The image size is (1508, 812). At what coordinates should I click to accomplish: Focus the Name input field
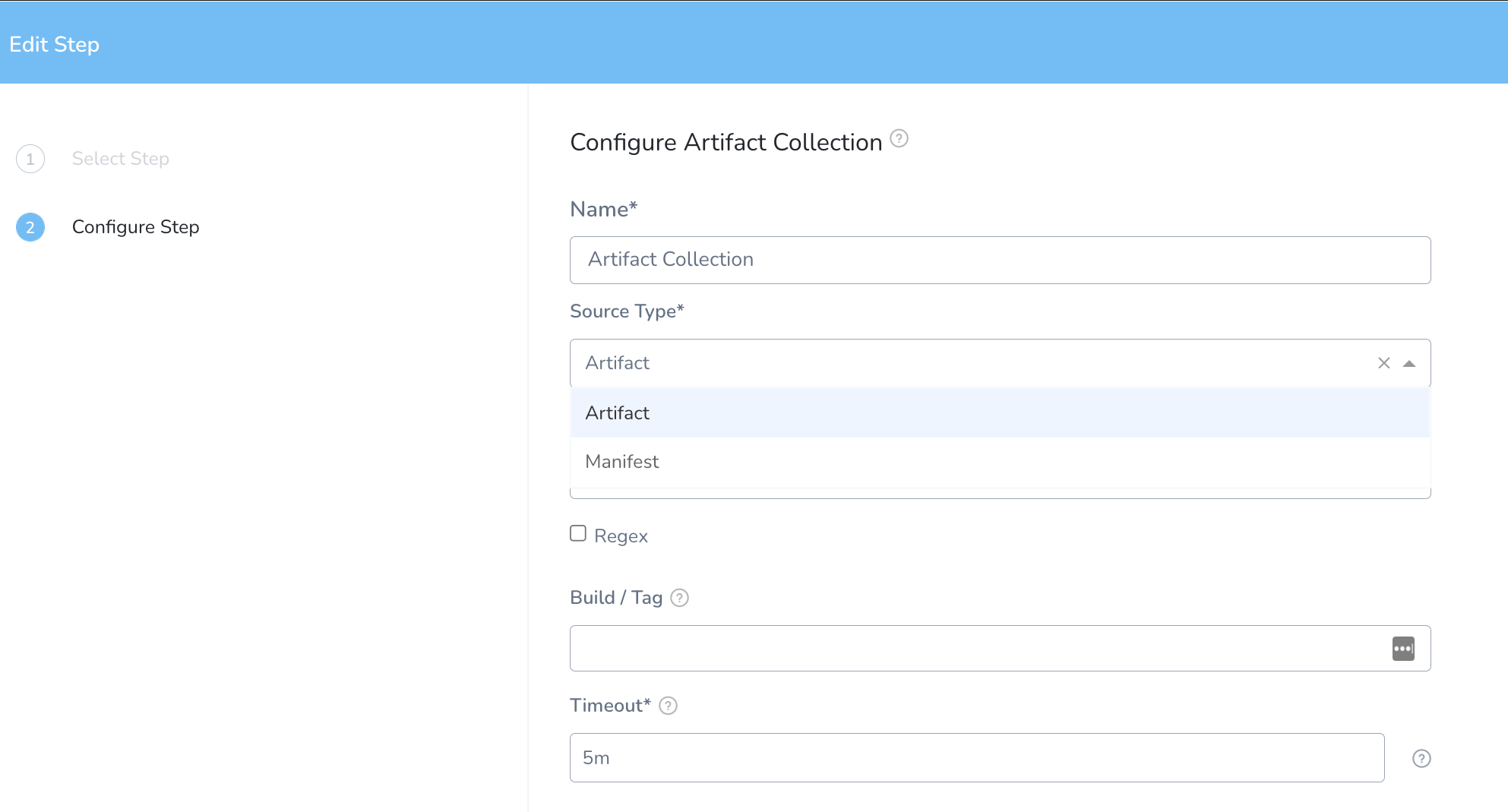[1001, 260]
